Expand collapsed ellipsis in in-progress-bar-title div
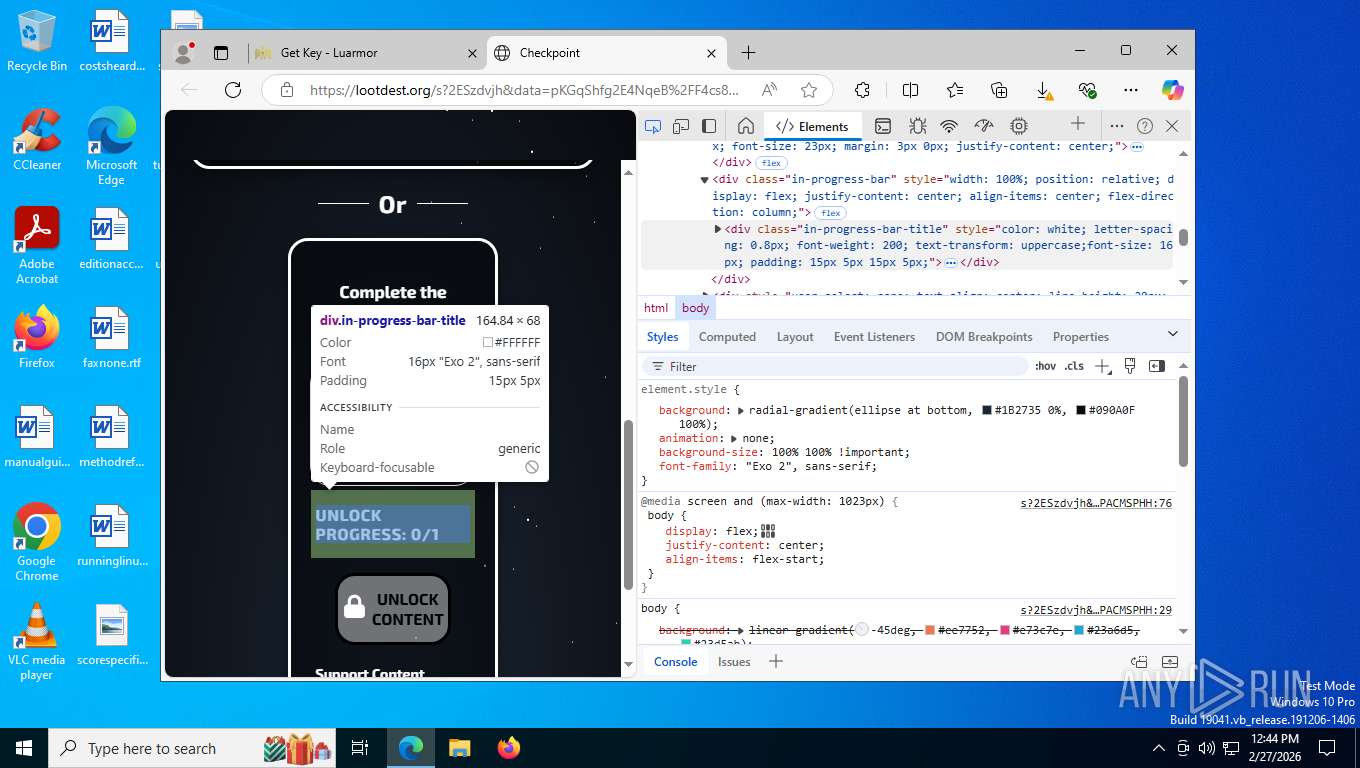1360x768 pixels. coord(950,262)
